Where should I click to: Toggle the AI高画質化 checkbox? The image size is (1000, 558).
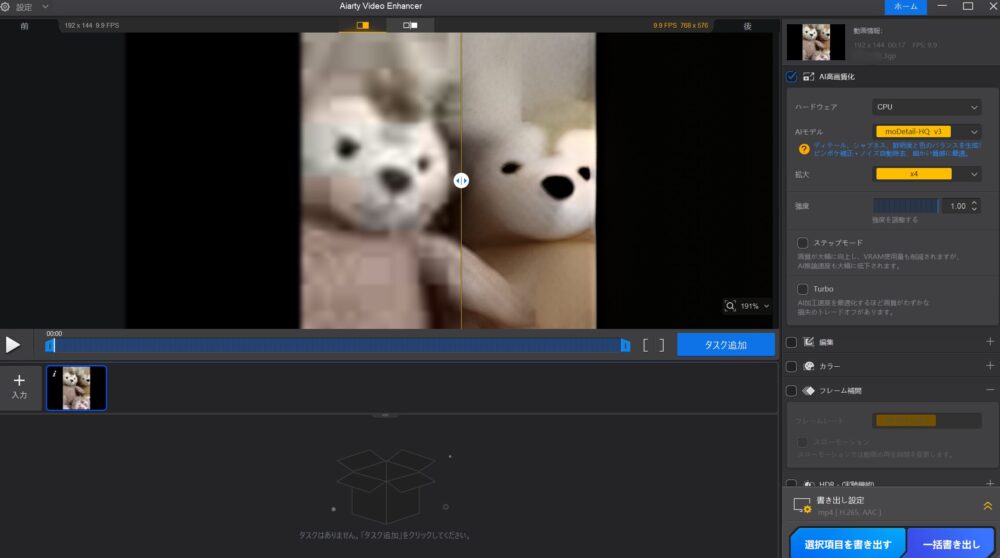point(792,76)
